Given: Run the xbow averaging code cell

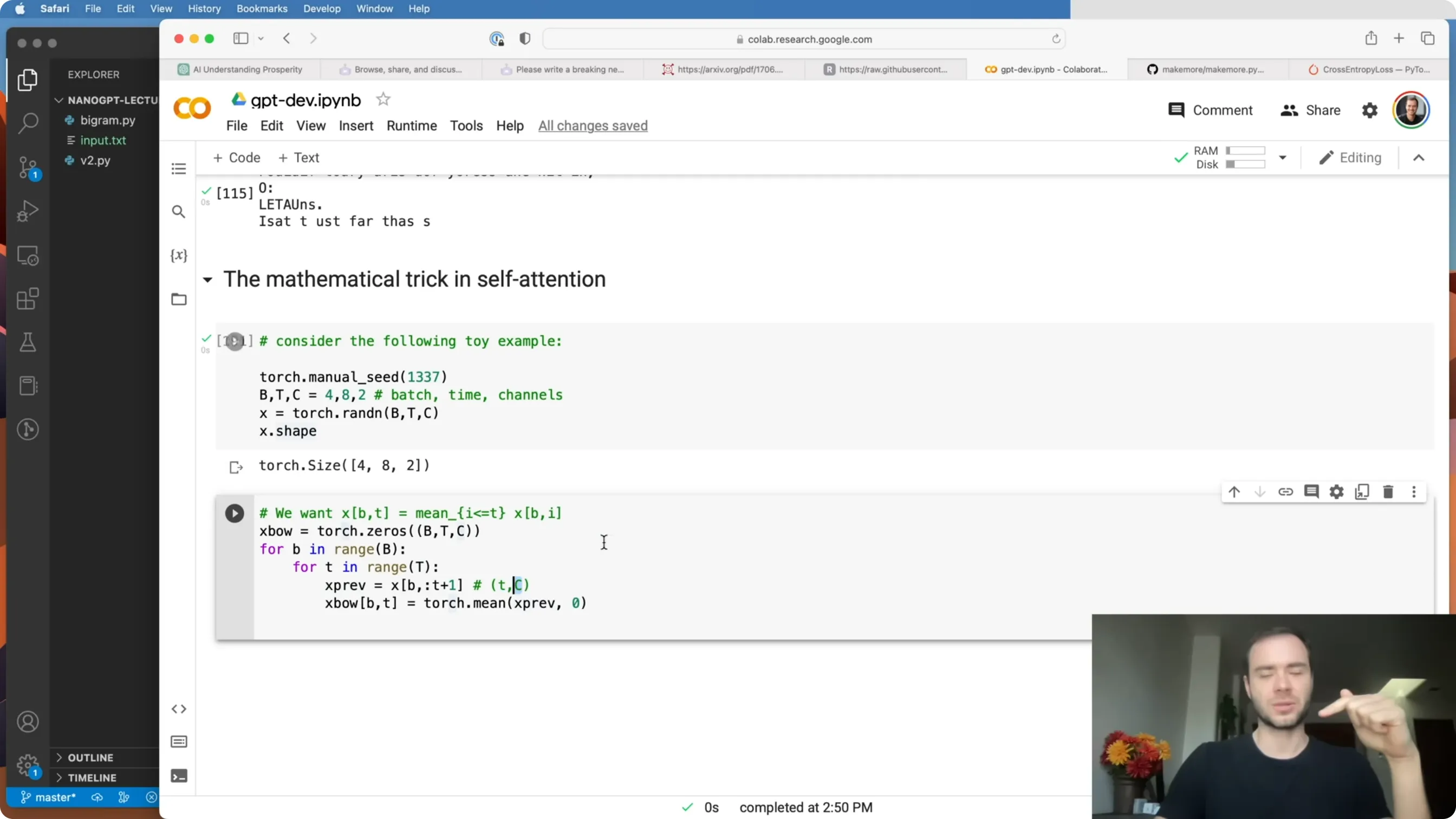Looking at the screenshot, I should pos(235,513).
